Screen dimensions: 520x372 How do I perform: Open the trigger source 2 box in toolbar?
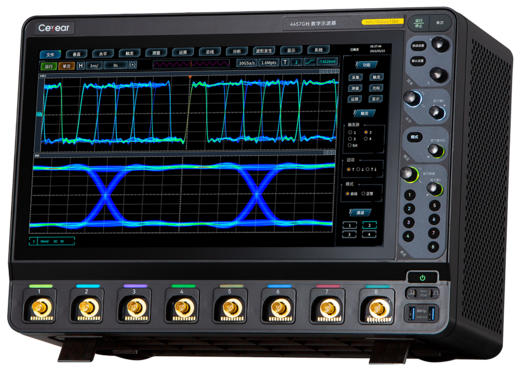pos(296,62)
